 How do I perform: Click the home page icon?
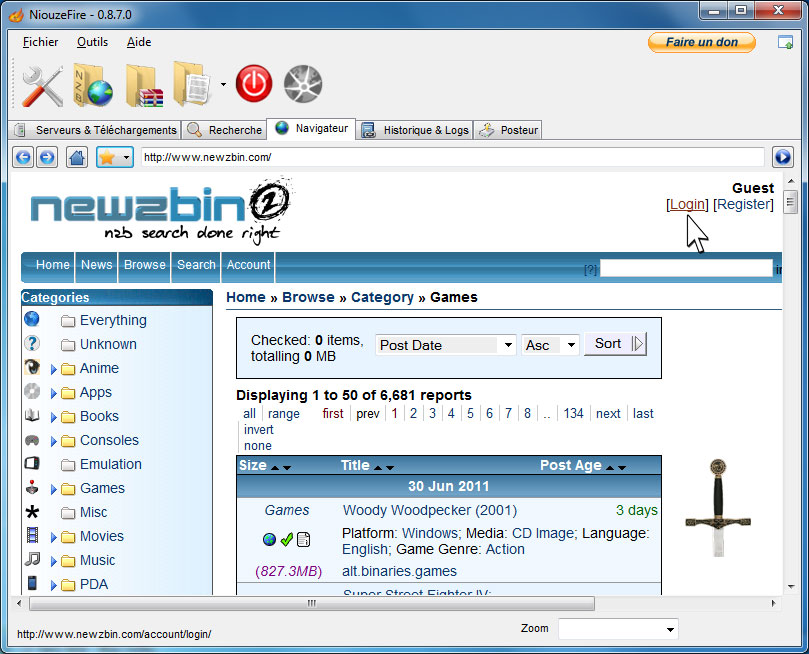[x=77, y=157]
